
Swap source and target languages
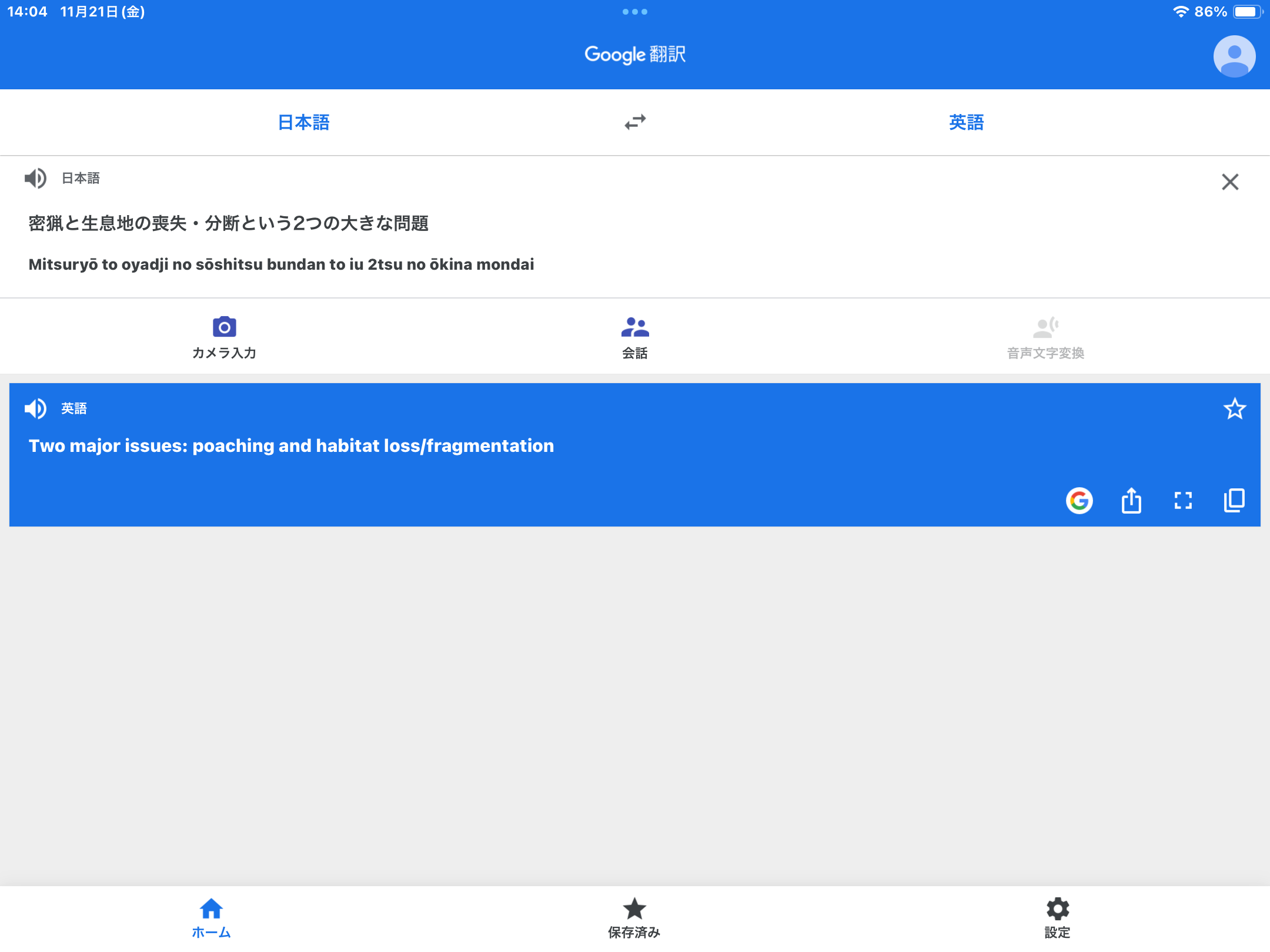click(x=635, y=122)
